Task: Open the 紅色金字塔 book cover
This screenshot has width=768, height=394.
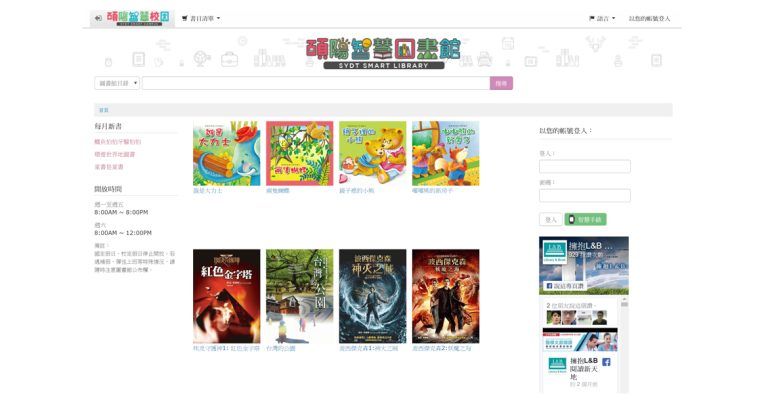Action: click(x=227, y=296)
